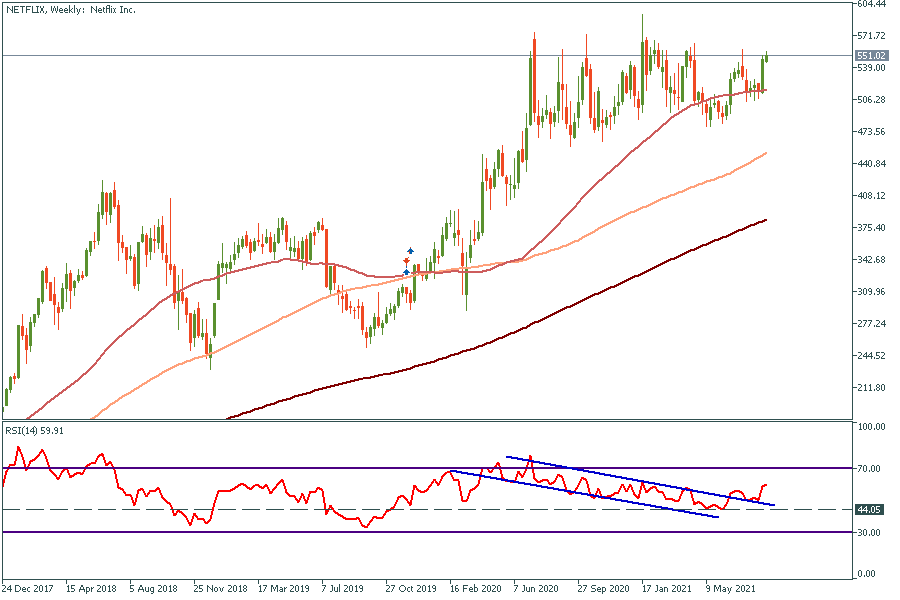Select the red sell arrow marker
This screenshot has height=600, width=900.
406,261
